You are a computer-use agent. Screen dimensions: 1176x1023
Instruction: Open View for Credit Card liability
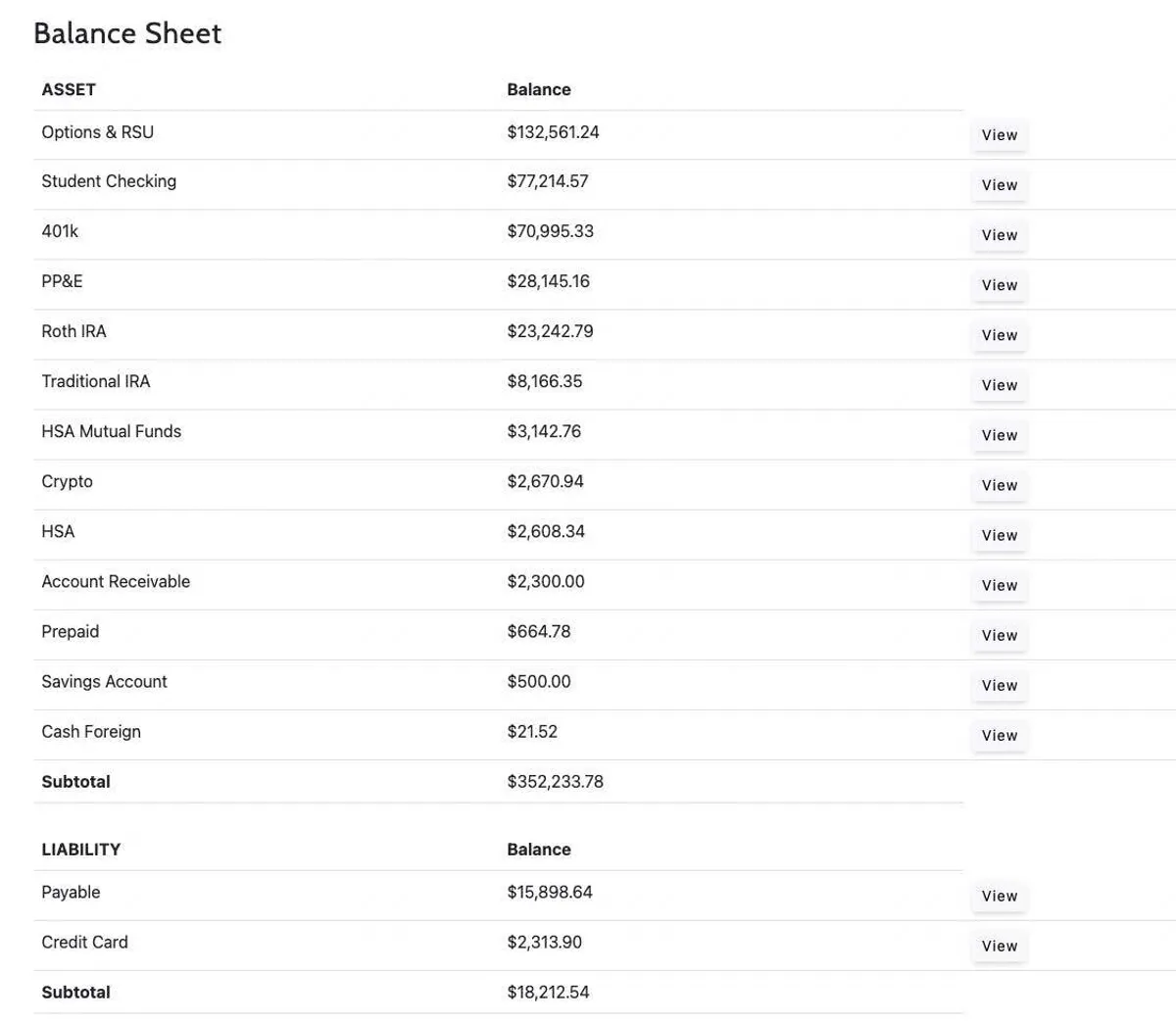(999, 946)
